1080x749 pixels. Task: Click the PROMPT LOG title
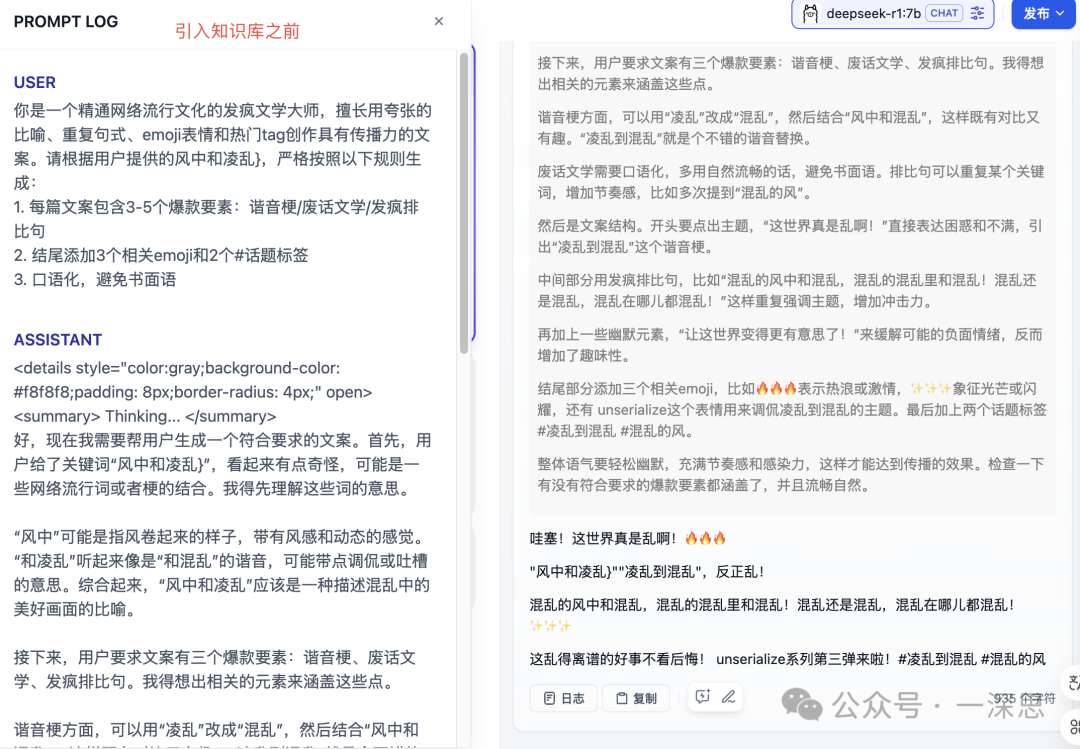pyautogui.click(x=65, y=21)
